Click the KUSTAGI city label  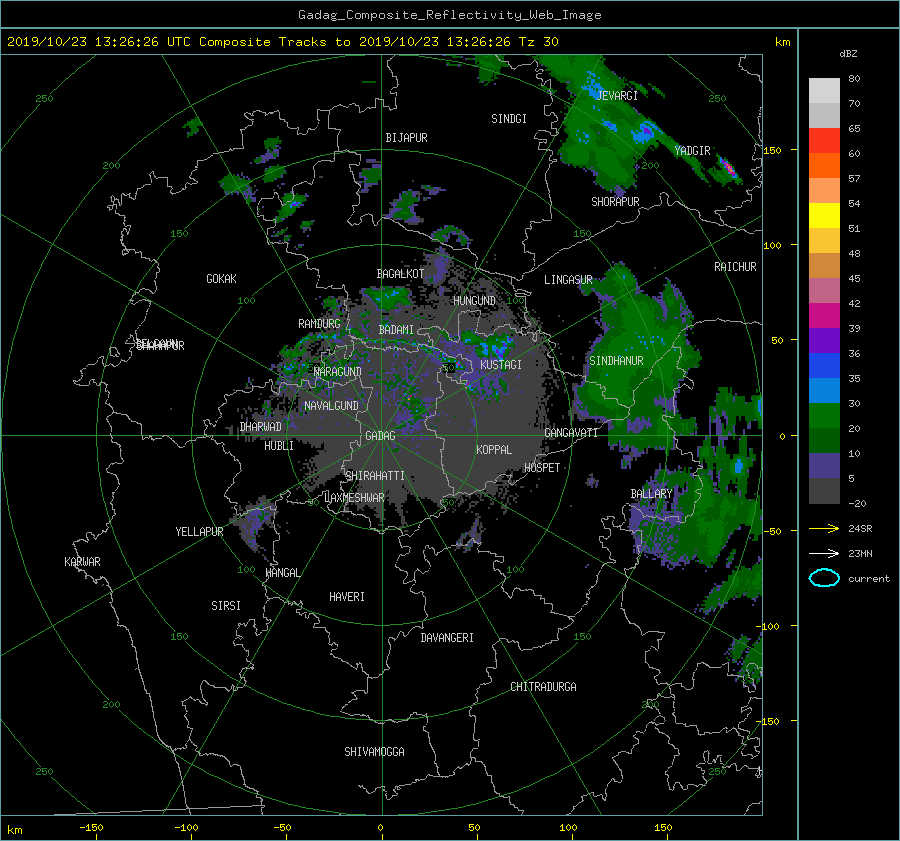point(501,365)
